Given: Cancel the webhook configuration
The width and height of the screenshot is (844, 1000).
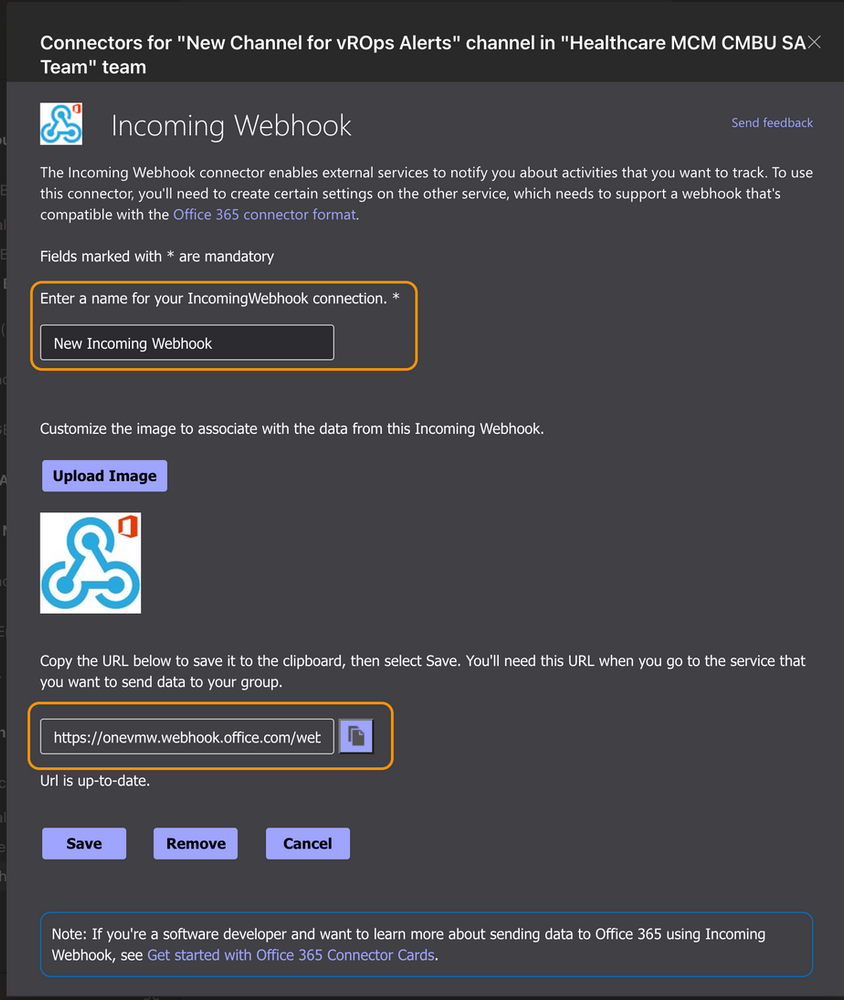Looking at the screenshot, I should click(307, 843).
